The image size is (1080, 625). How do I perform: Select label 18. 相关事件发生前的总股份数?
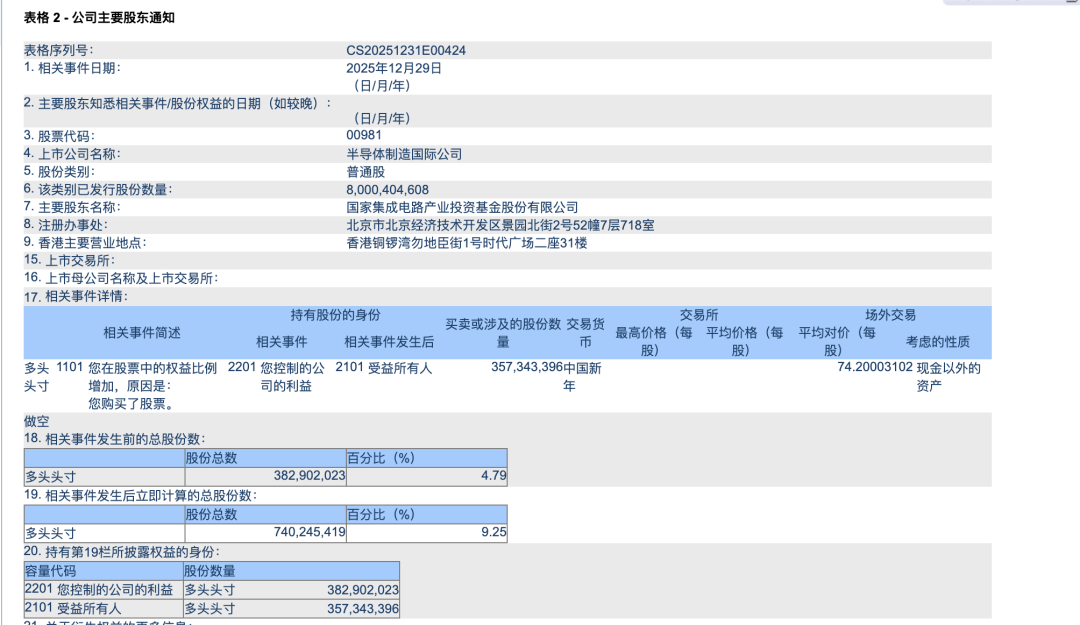tap(114, 439)
